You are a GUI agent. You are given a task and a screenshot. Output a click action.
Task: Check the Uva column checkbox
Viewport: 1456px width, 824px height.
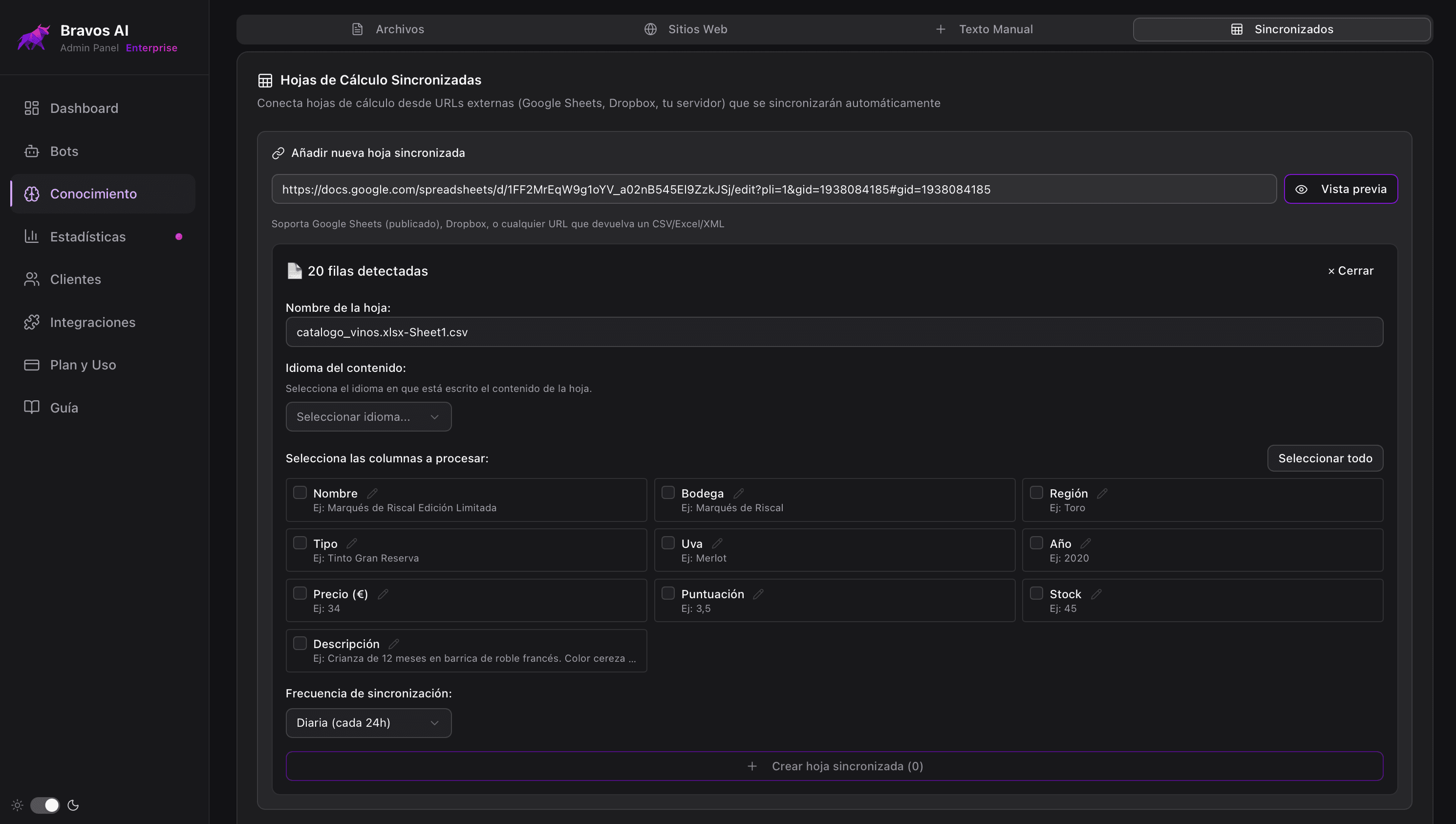pyautogui.click(x=668, y=542)
